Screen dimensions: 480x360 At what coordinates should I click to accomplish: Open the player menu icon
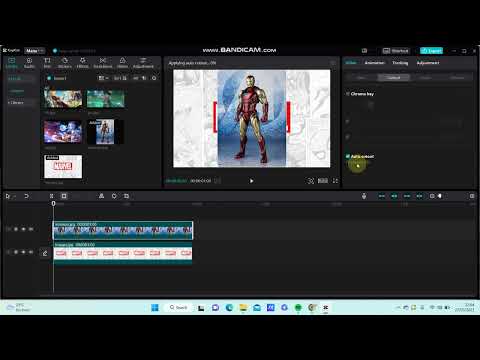click(x=333, y=63)
